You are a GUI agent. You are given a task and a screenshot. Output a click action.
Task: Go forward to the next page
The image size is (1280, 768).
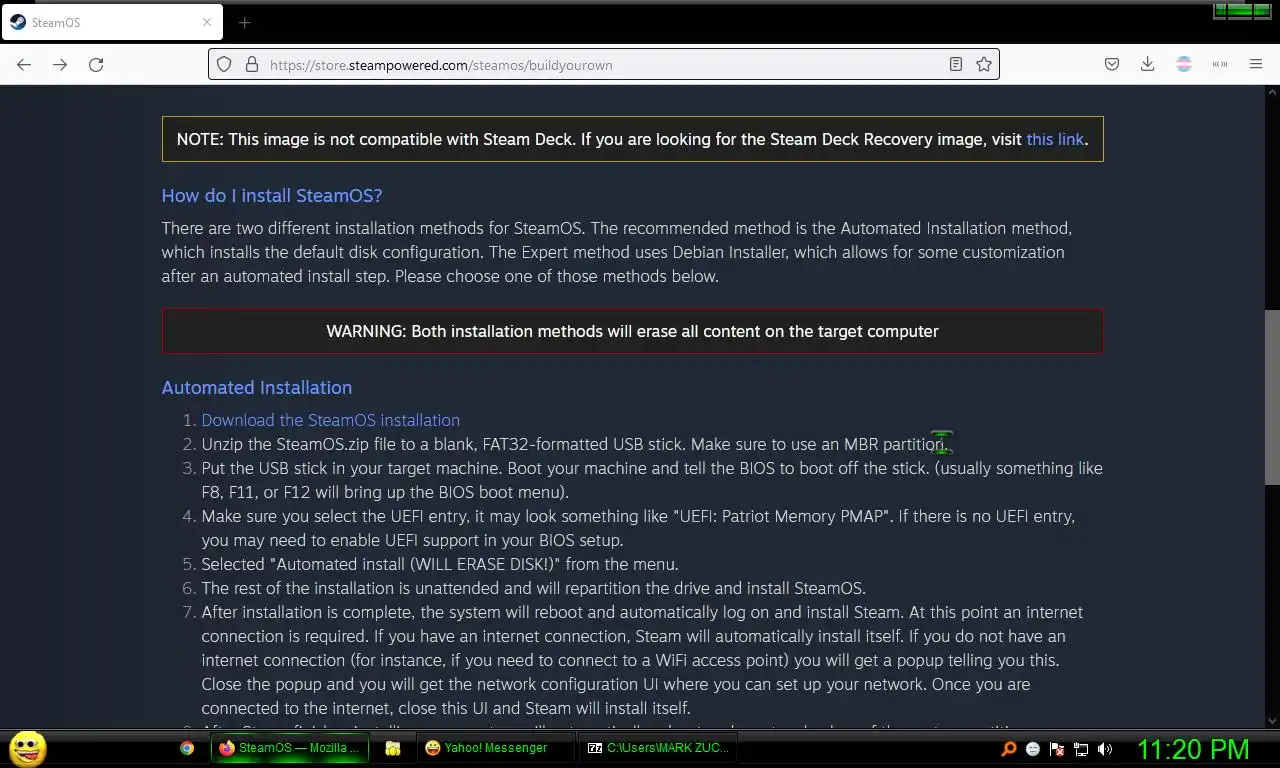[60, 64]
